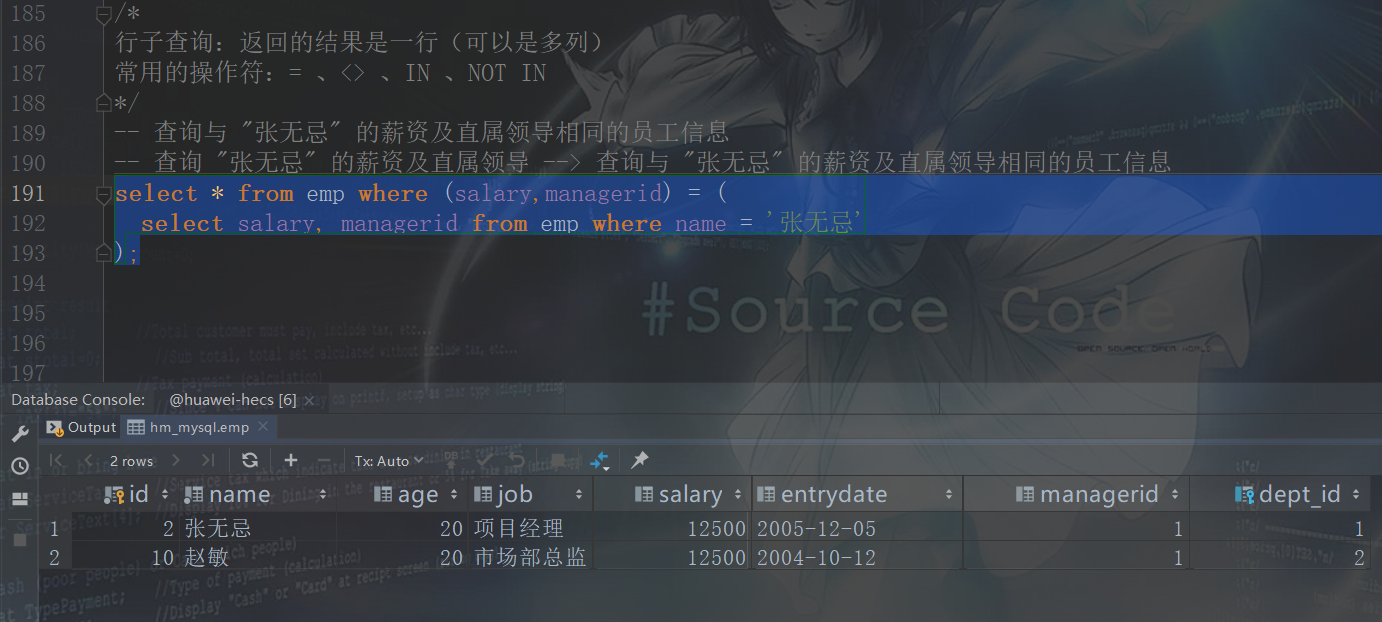Go to first page of results
The height and width of the screenshot is (622, 1382).
[57, 460]
